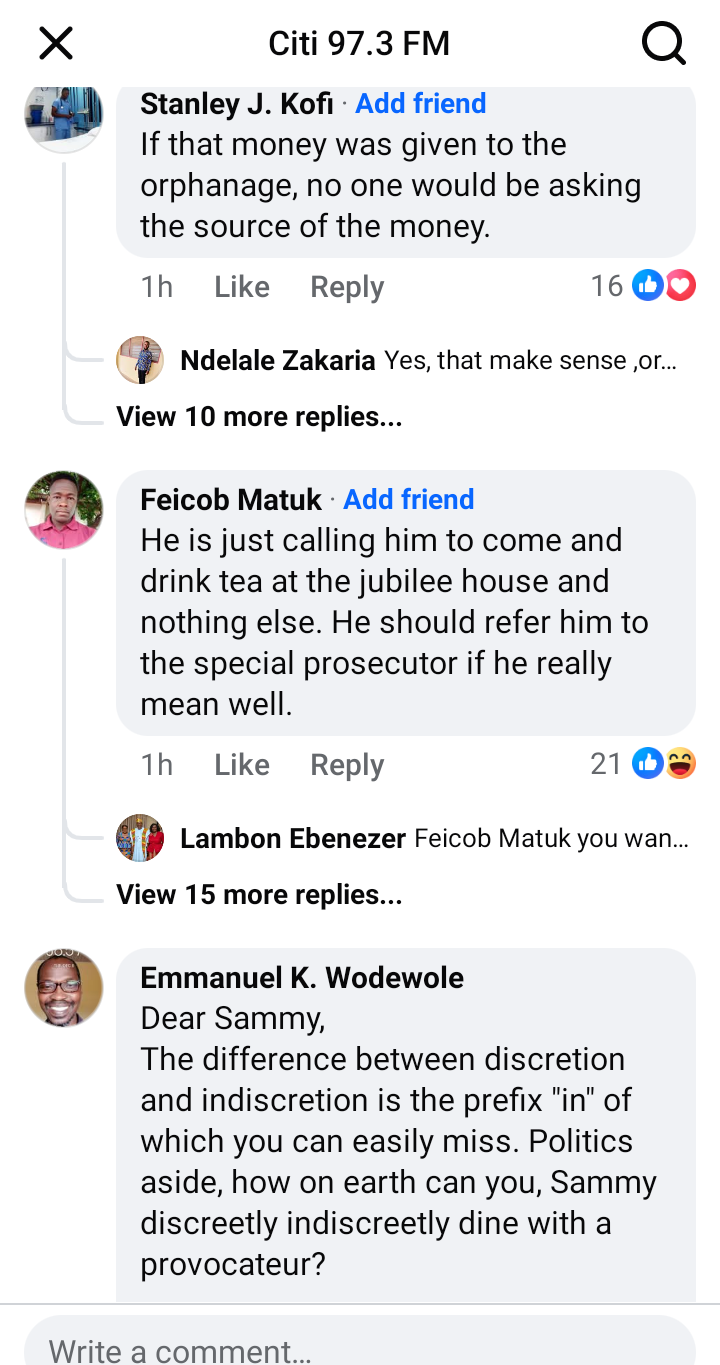Screen dimensions: 720x1365
Task: Tap Lambon Ebenezer's small avatar
Action: tap(140, 838)
